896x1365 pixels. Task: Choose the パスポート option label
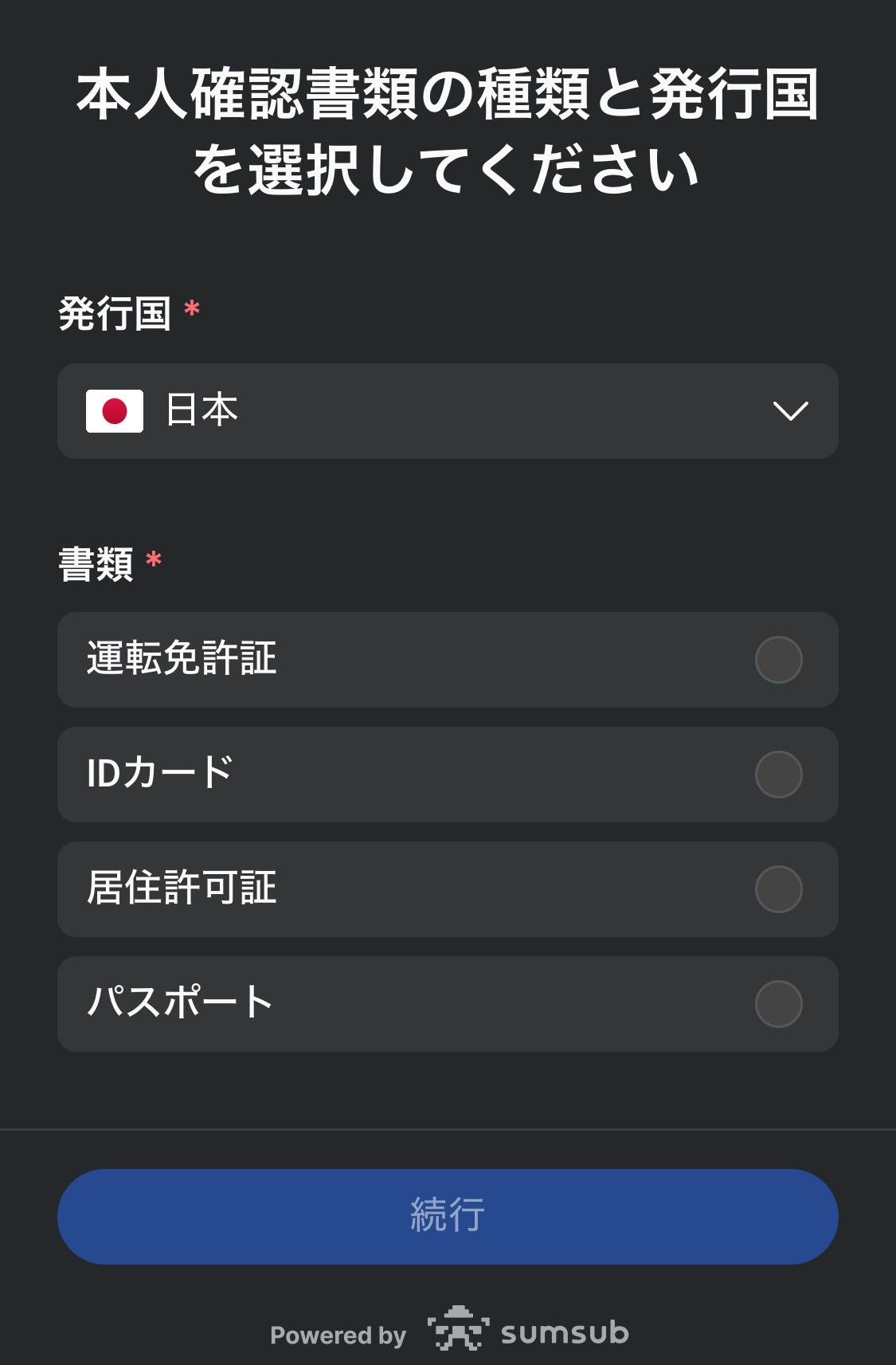pyautogui.click(x=180, y=1002)
